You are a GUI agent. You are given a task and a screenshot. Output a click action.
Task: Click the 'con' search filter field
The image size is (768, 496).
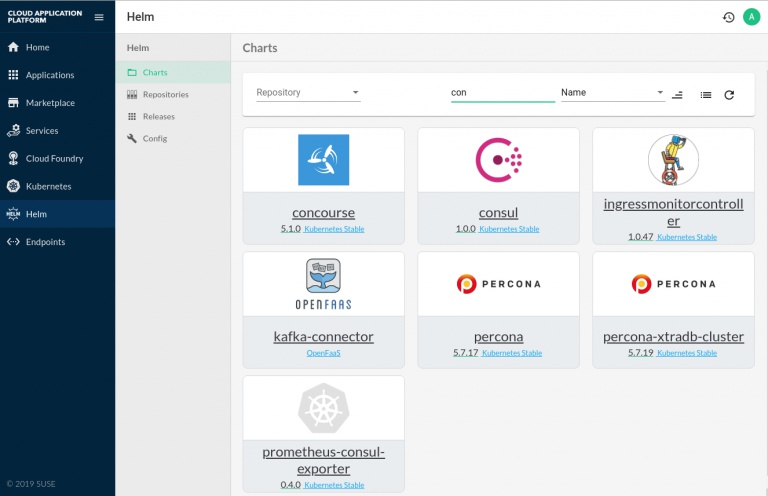tap(502, 93)
